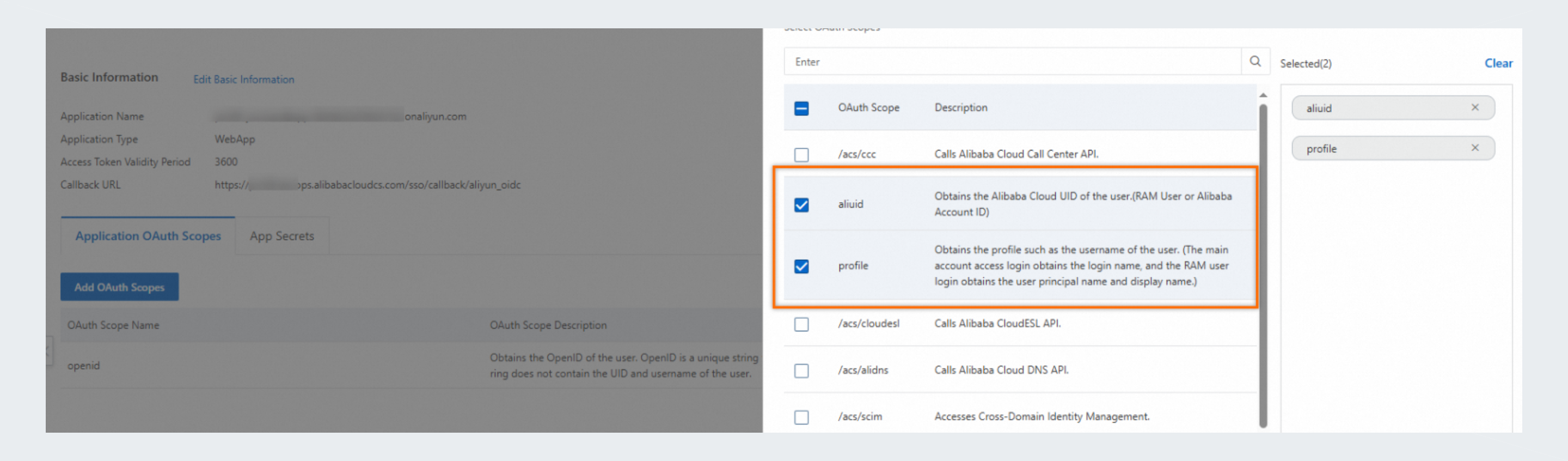This screenshot has width=1568, height=461.
Task: Focus the Enter search input field
Action: pyautogui.click(x=1012, y=62)
